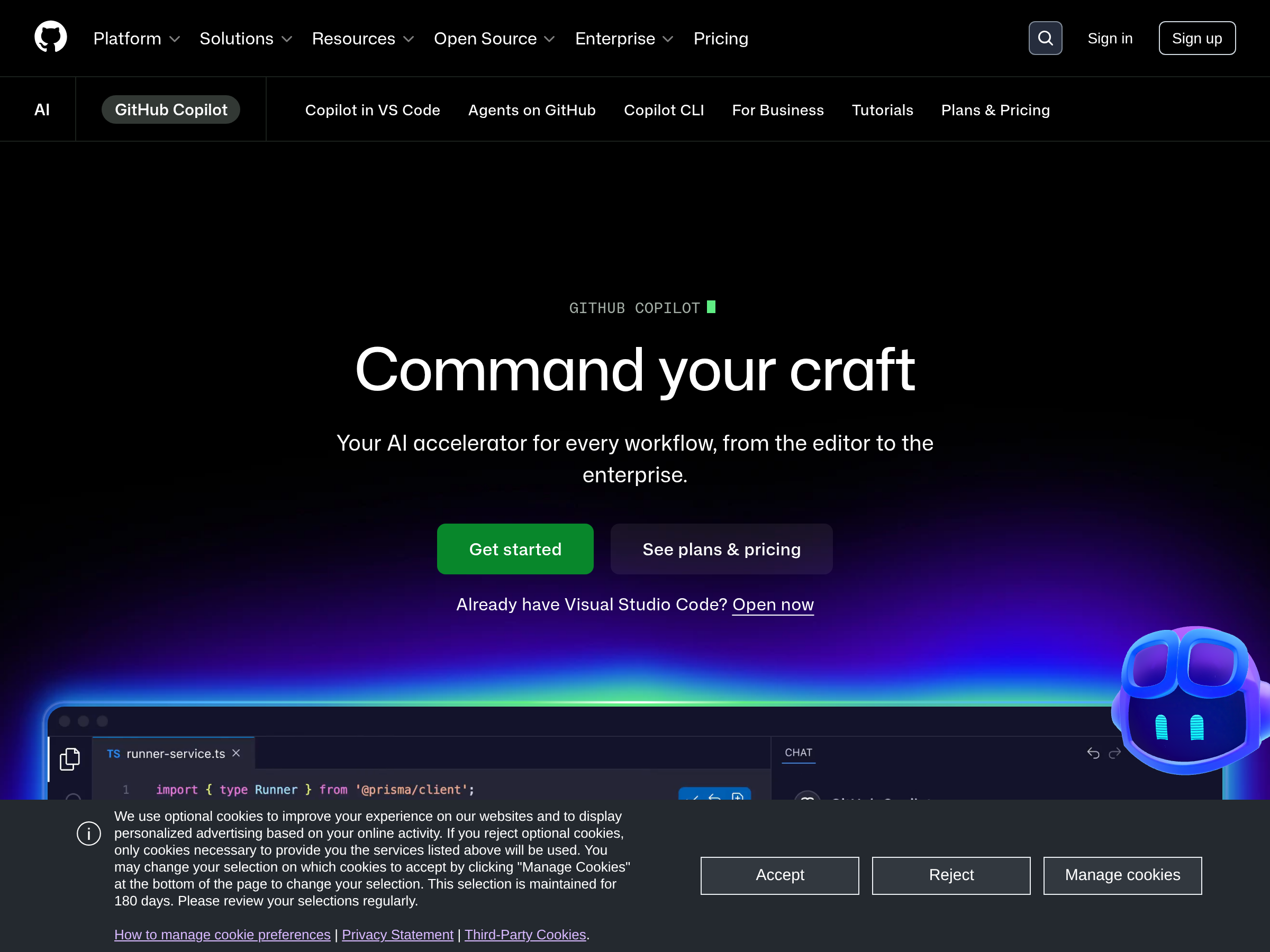1270x952 pixels.
Task: Click the redo arrow in Chat panel
Action: tap(1114, 753)
